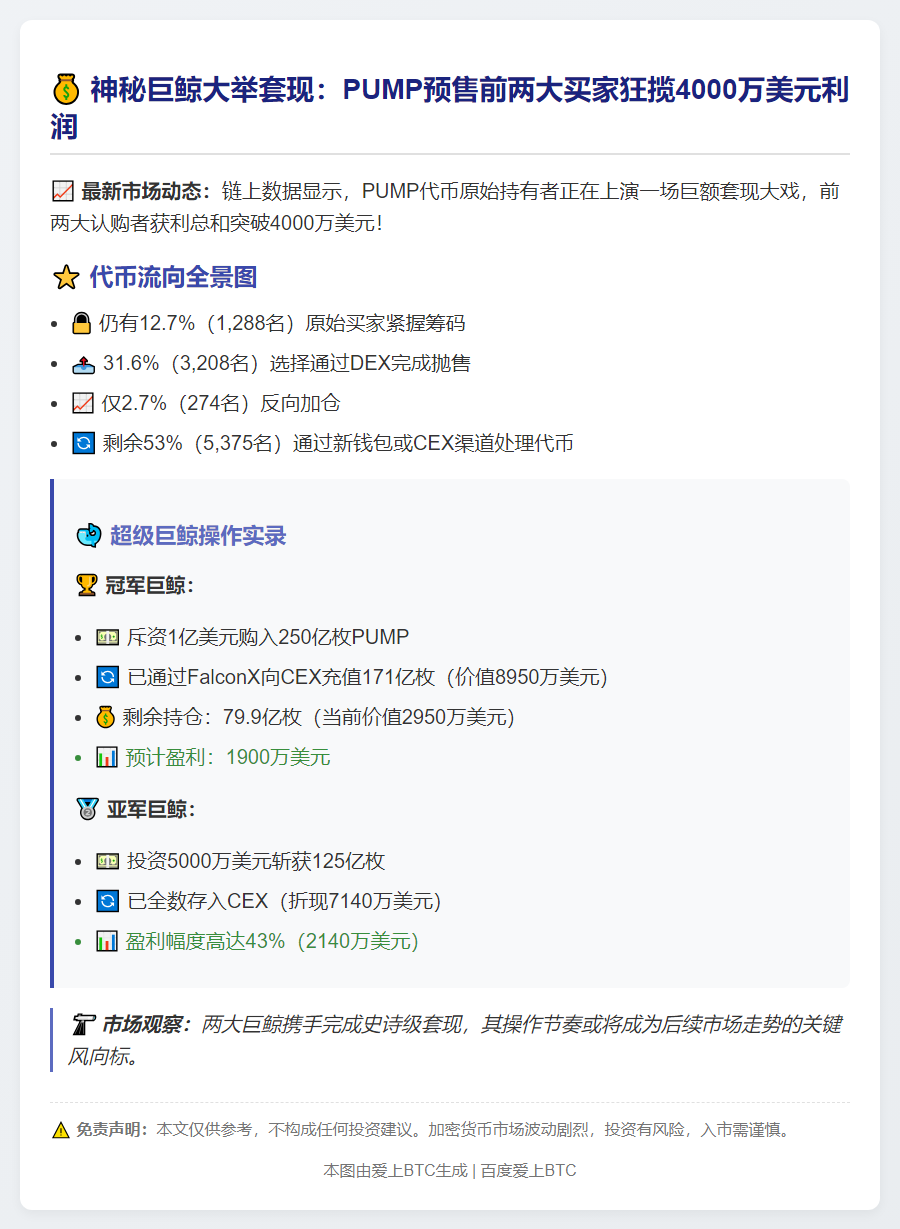Click the star icon beside 代币流向全景图
This screenshot has height=1229, width=900.
[x=65, y=277]
